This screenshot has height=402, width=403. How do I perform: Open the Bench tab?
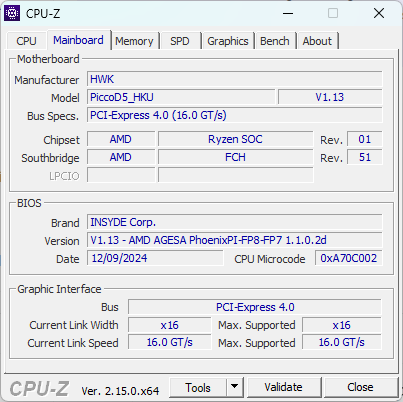click(275, 41)
